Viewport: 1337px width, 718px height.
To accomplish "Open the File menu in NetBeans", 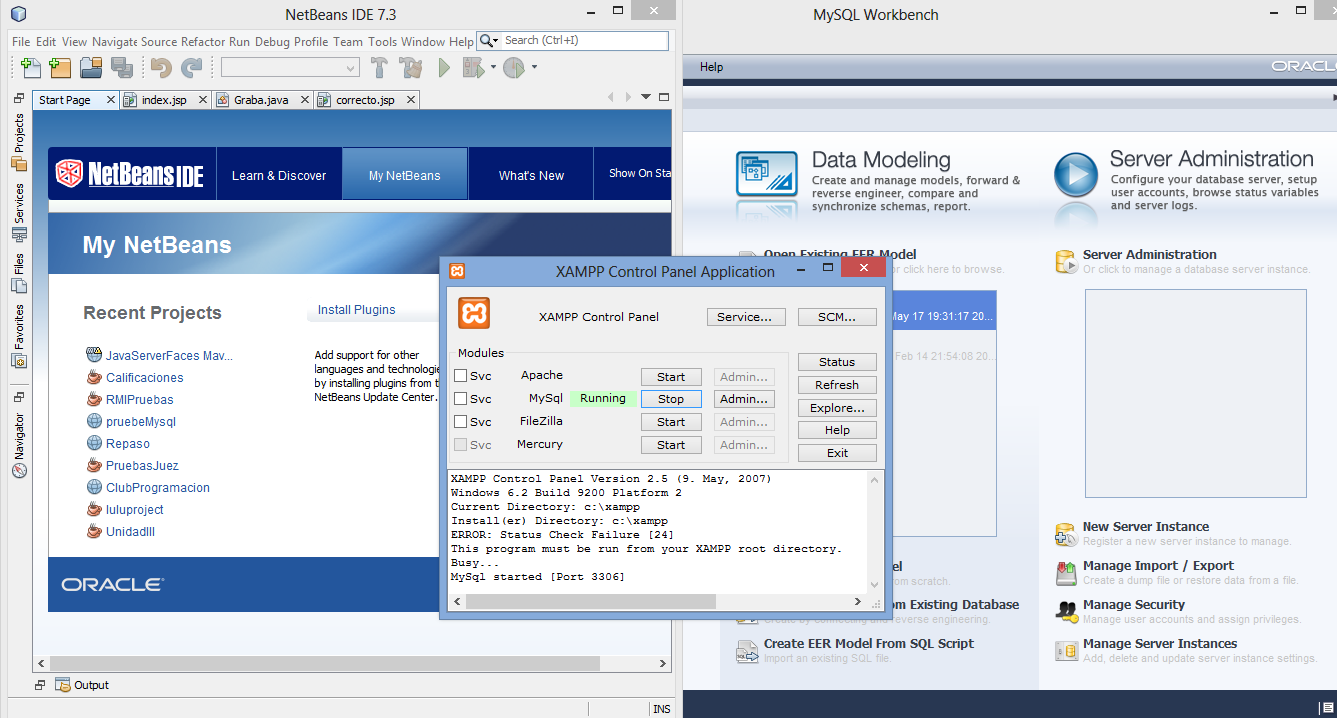I will coord(21,42).
